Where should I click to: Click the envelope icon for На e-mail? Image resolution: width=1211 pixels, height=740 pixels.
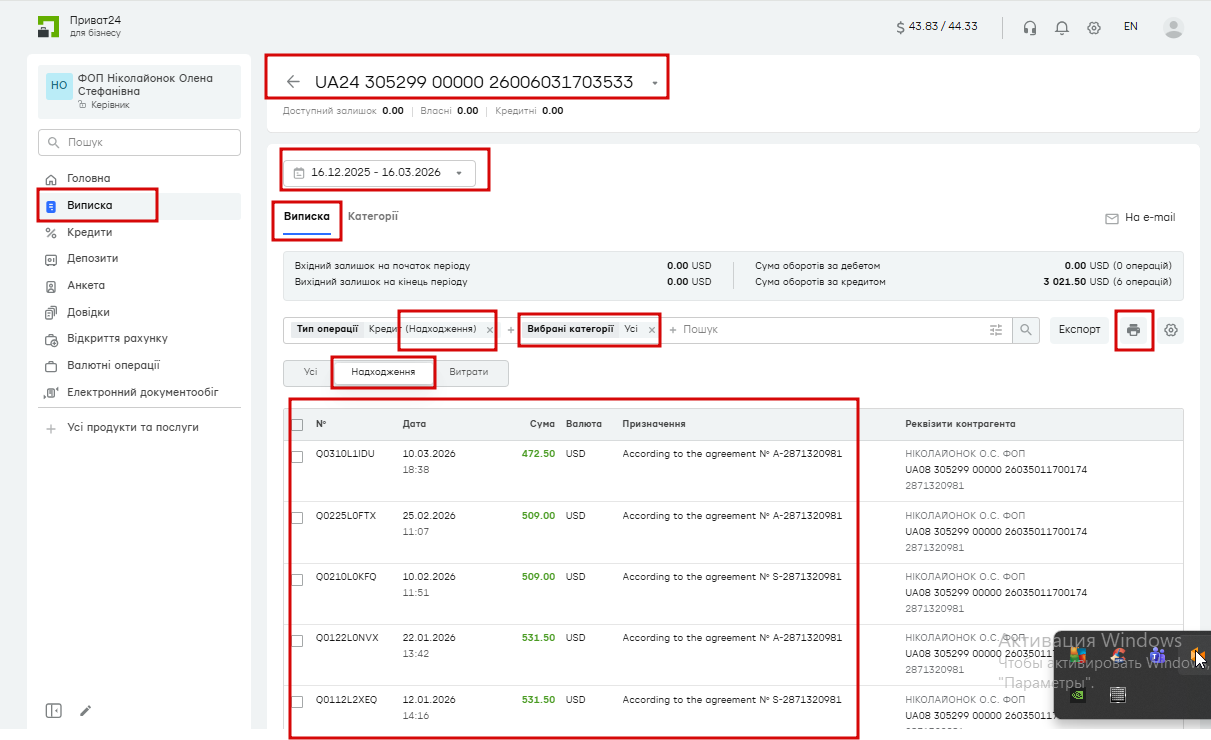(1111, 218)
